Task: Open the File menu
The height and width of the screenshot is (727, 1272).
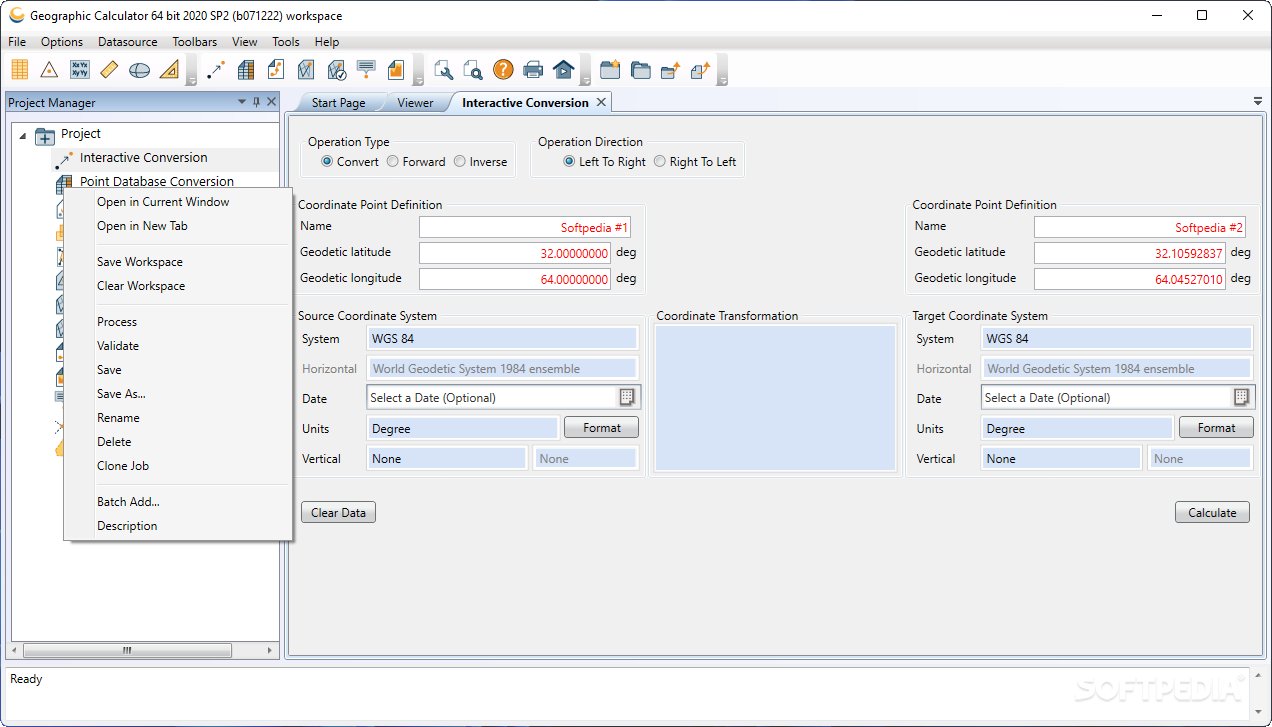Action: (17, 42)
